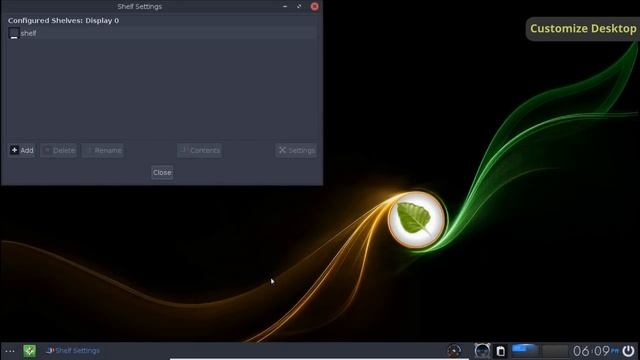
Task: Click the shelf icon beside the shelf entry
Action: (14, 33)
